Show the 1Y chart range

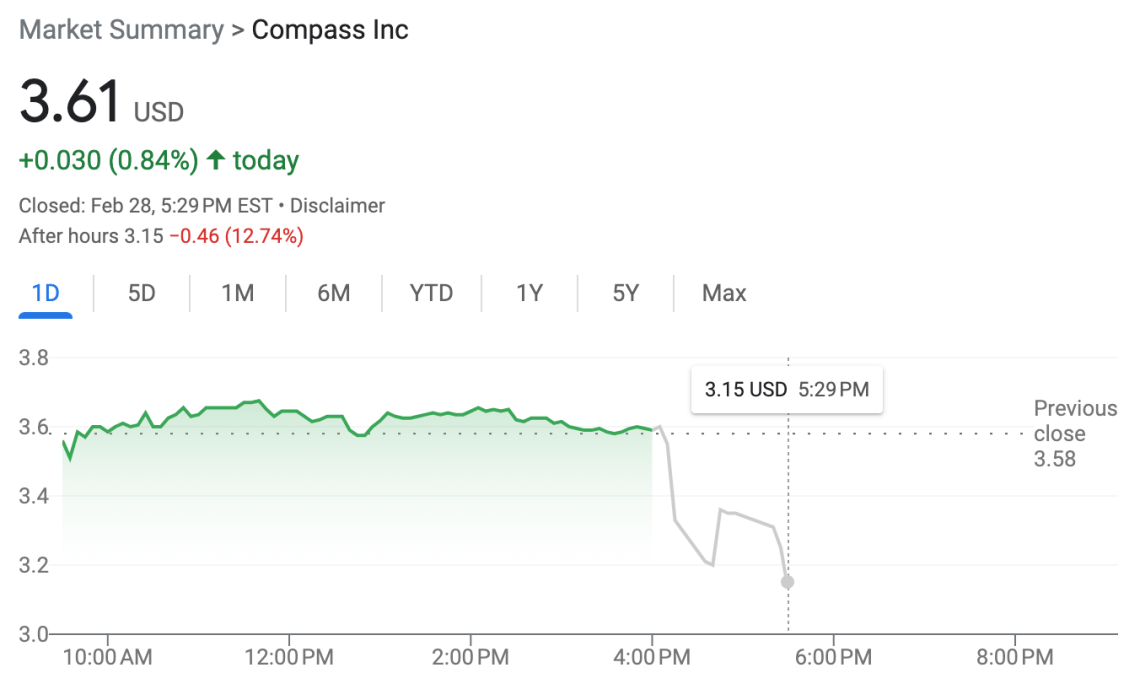pyautogui.click(x=529, y=293)
